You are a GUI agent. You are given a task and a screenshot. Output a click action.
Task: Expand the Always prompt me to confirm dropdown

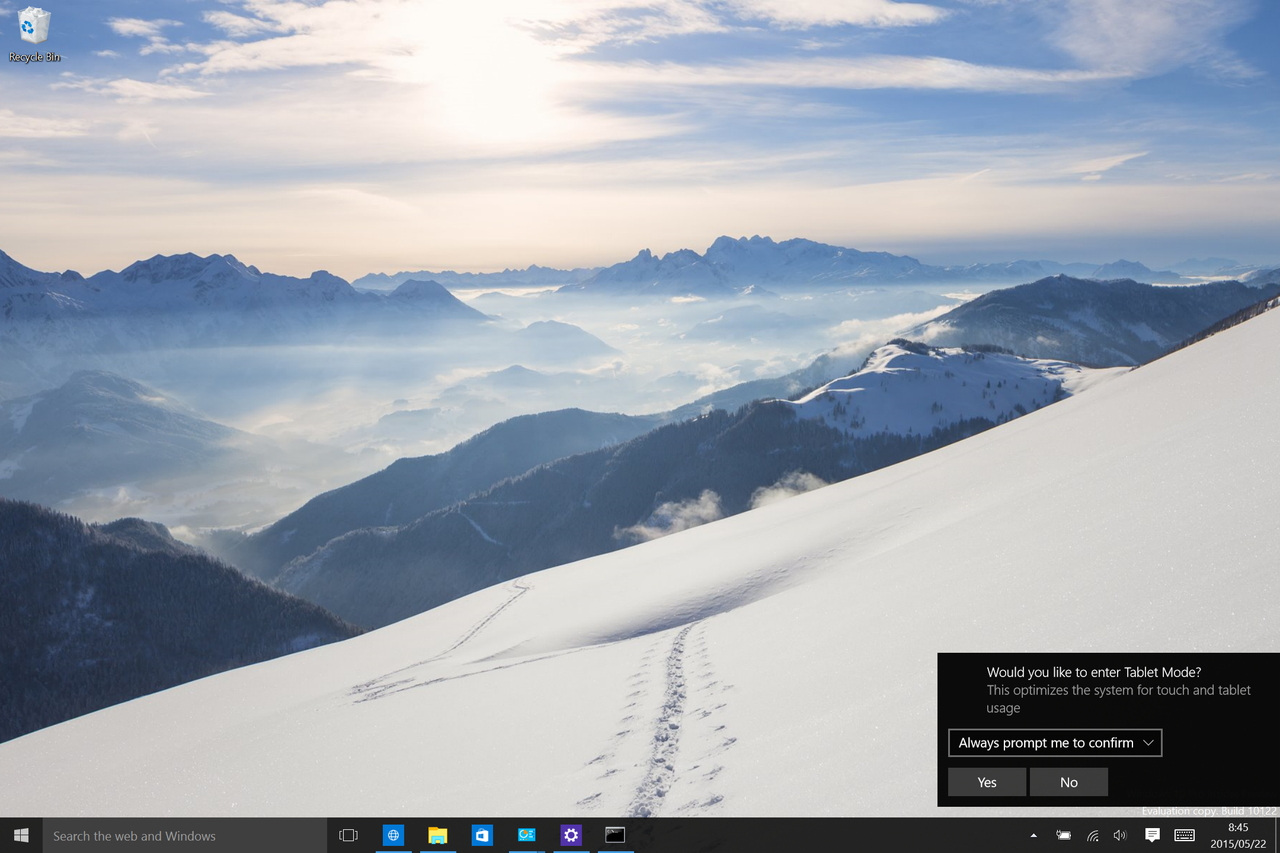[x=1055, y=743]
